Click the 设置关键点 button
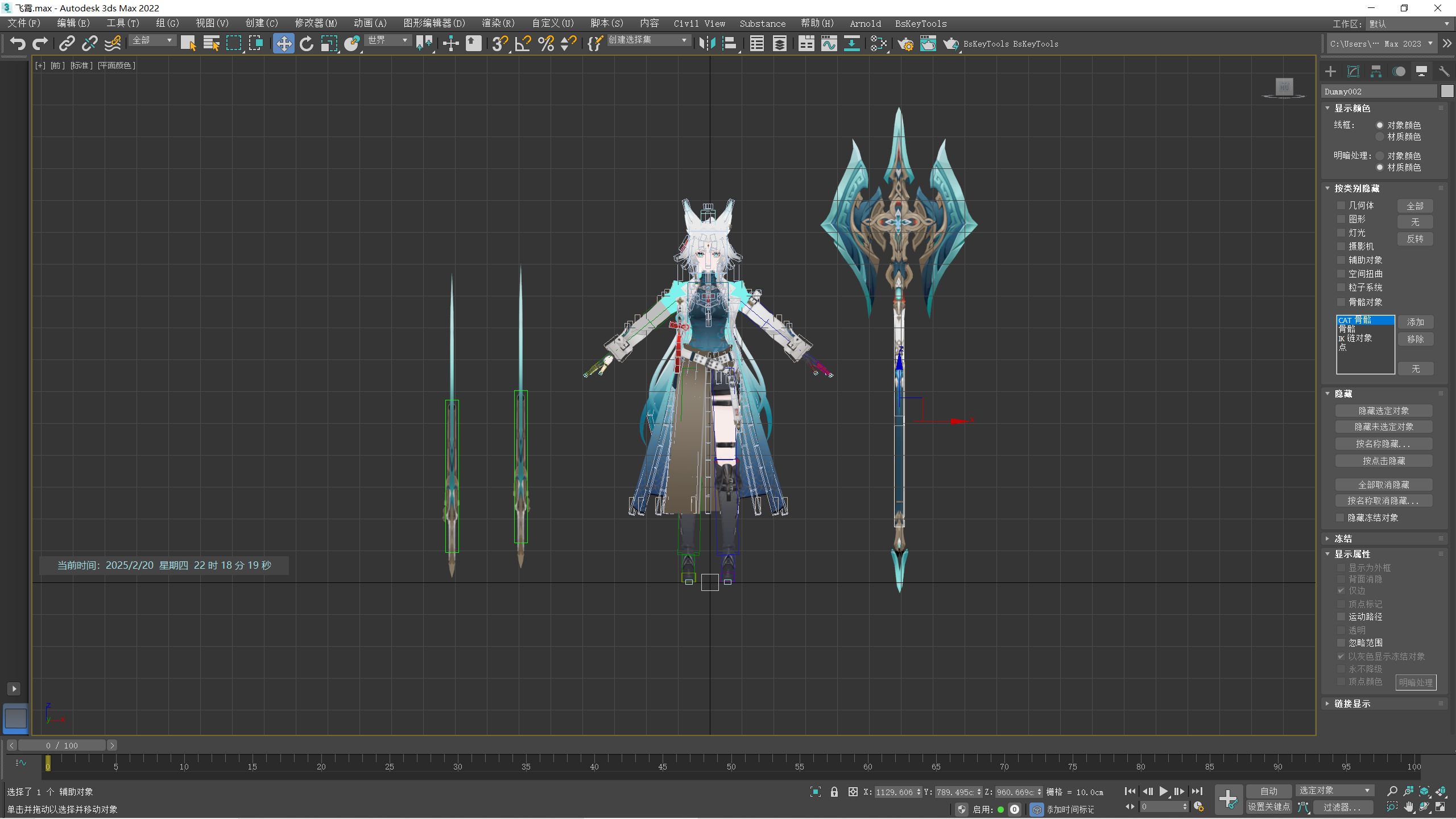Screen dimensions: 1456x819 click(1269, 806)
